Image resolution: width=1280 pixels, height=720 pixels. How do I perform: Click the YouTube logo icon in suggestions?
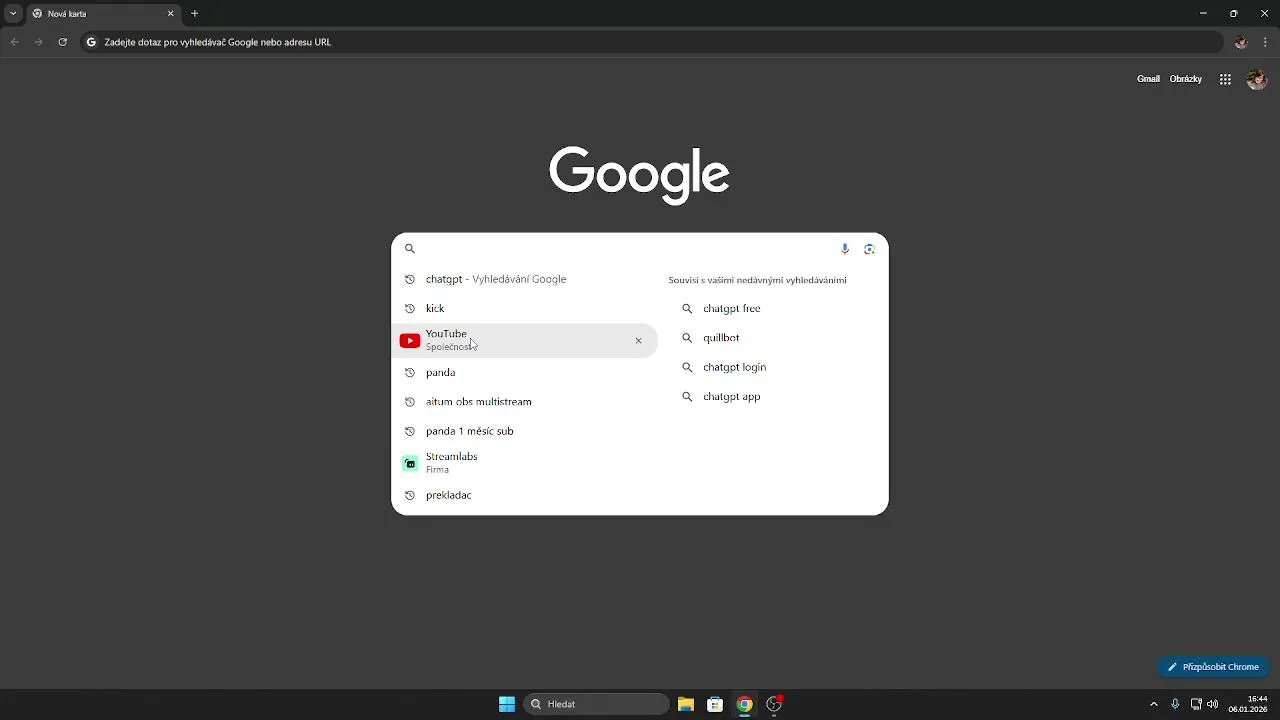point(409,341)
